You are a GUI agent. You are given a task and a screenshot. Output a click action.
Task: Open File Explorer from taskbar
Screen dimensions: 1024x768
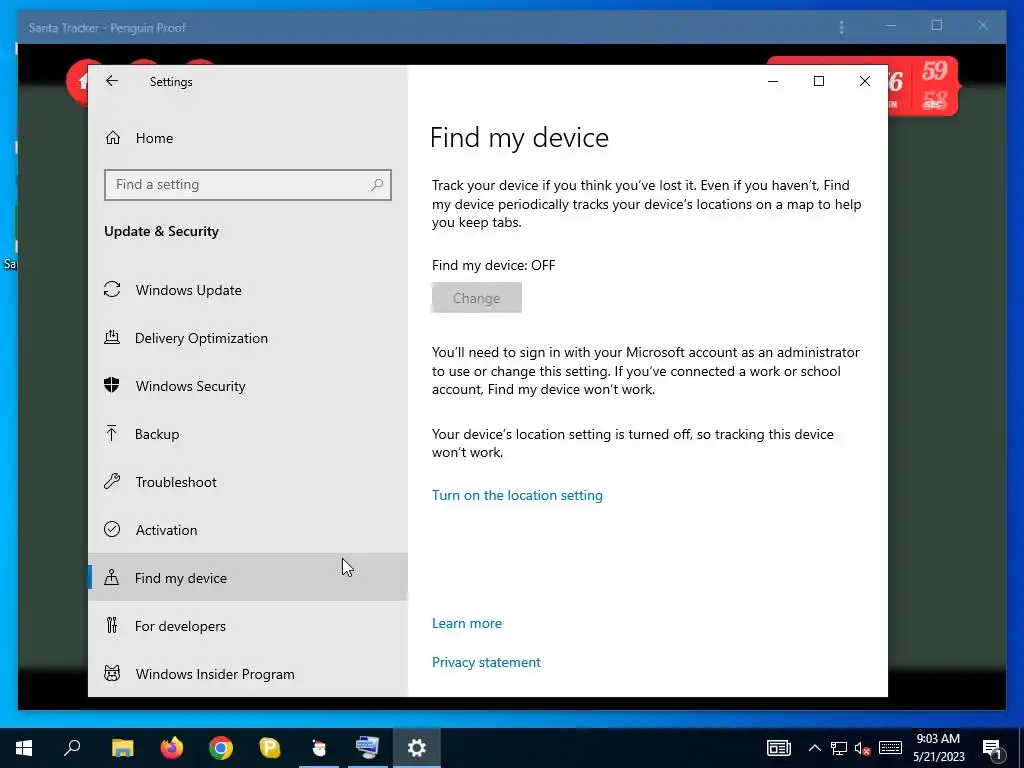tap(122, 748)
